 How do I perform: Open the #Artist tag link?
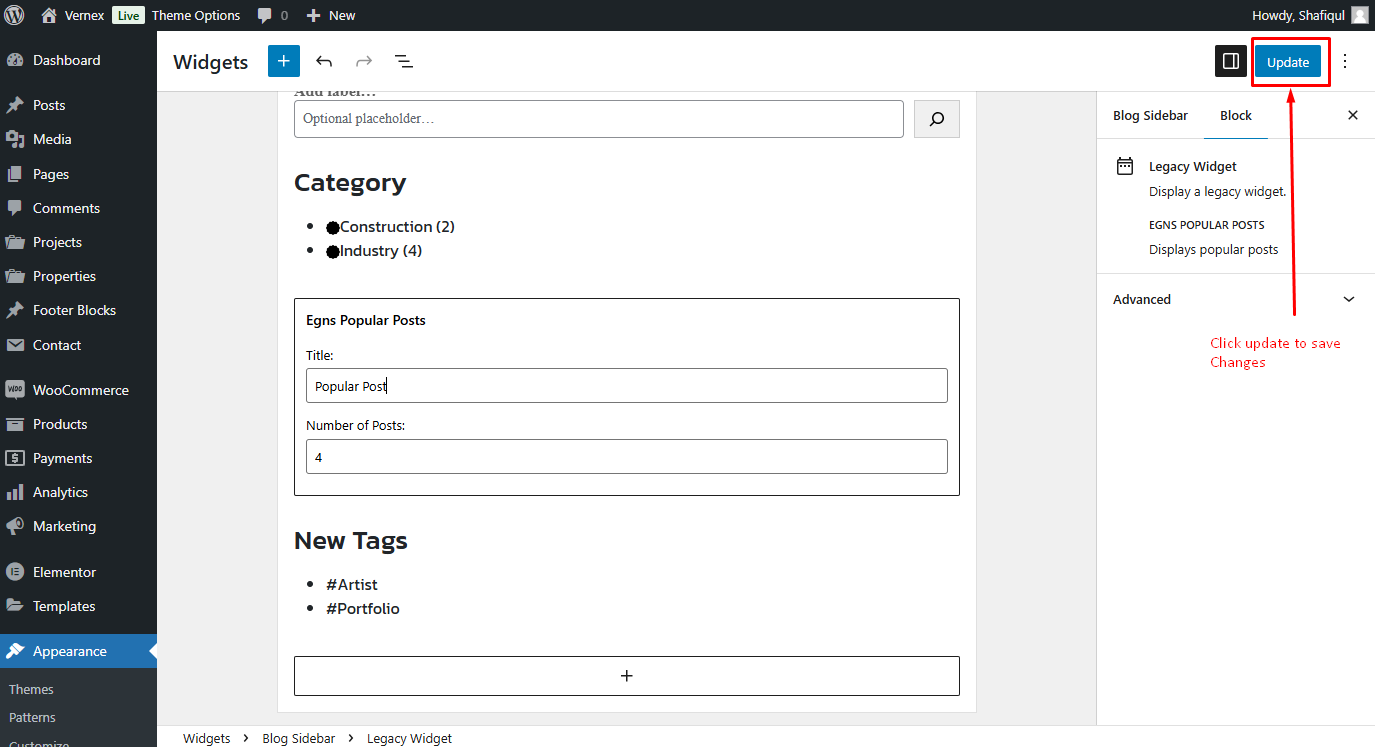[352, 584]
